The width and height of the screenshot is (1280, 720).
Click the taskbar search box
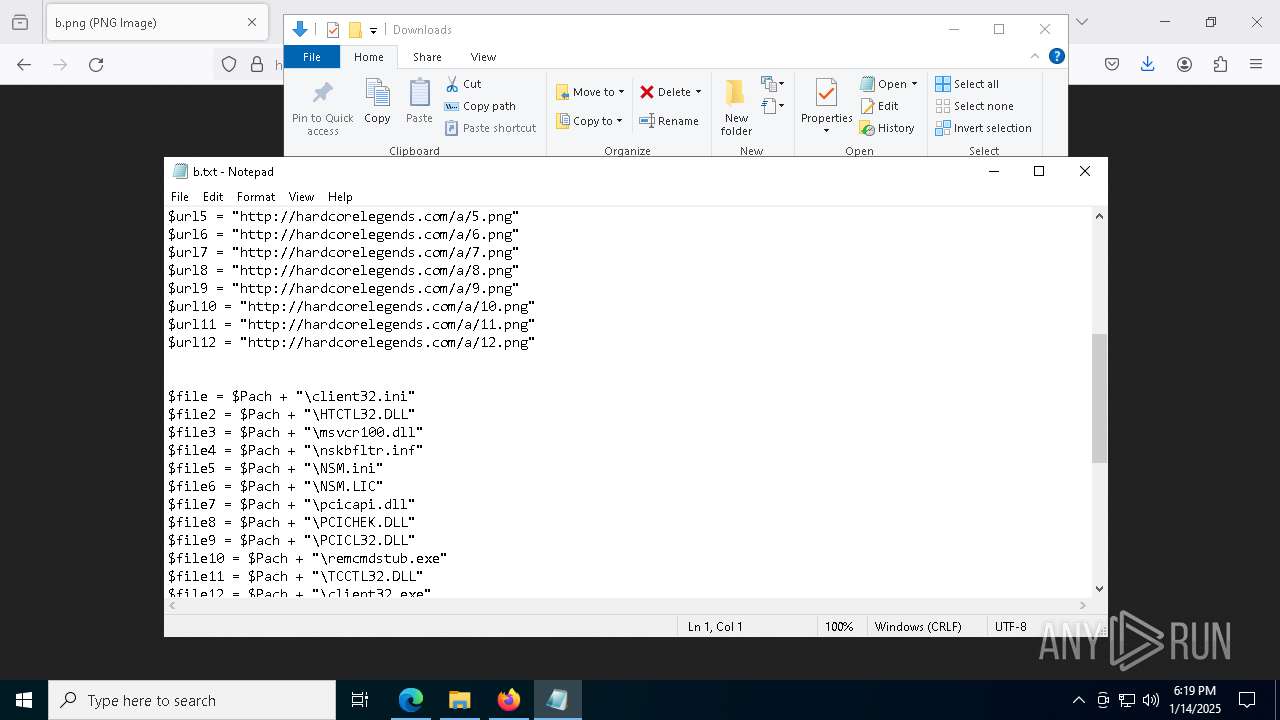pyautogui.click(x=192, y=700)
